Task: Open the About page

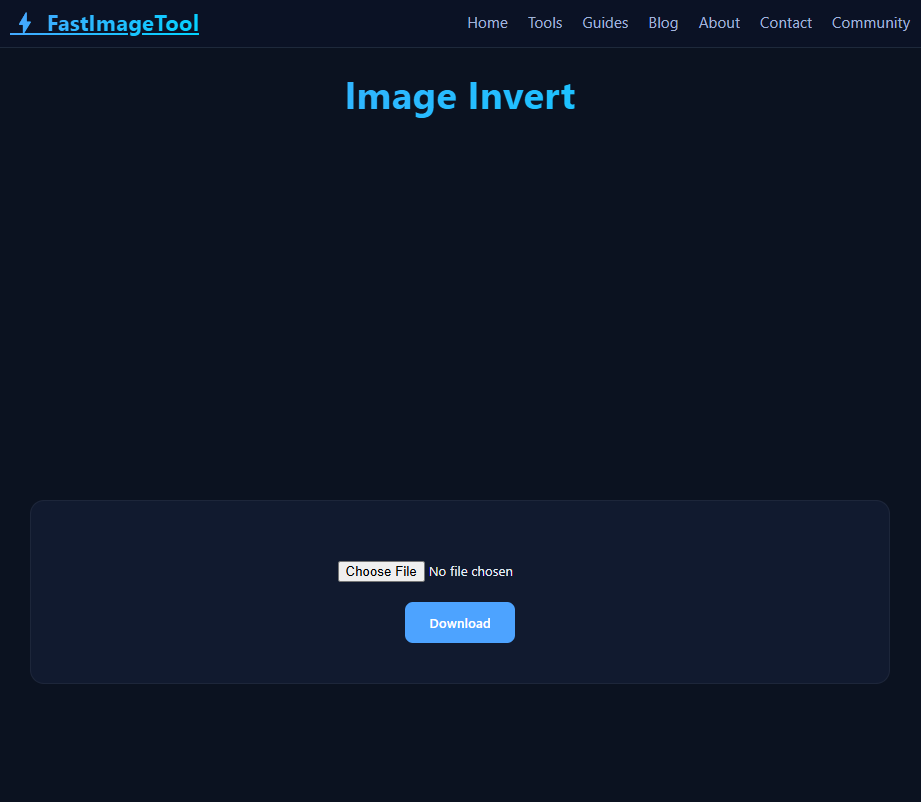Action: [719, 22]
